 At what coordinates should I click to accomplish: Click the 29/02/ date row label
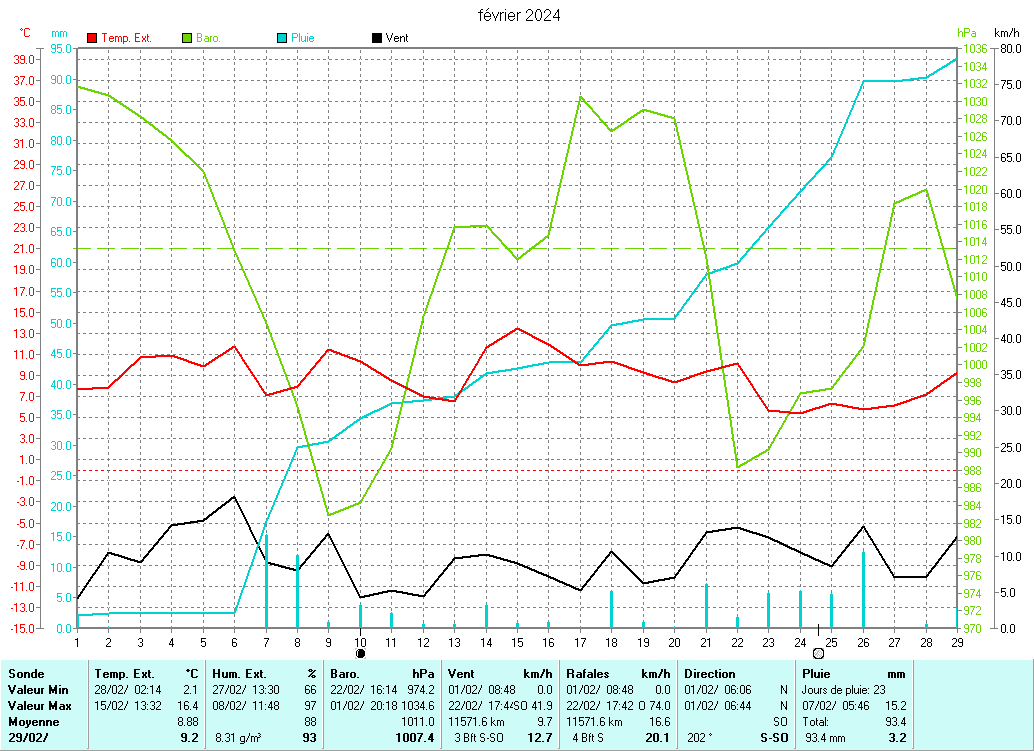[x=28, y=738]
